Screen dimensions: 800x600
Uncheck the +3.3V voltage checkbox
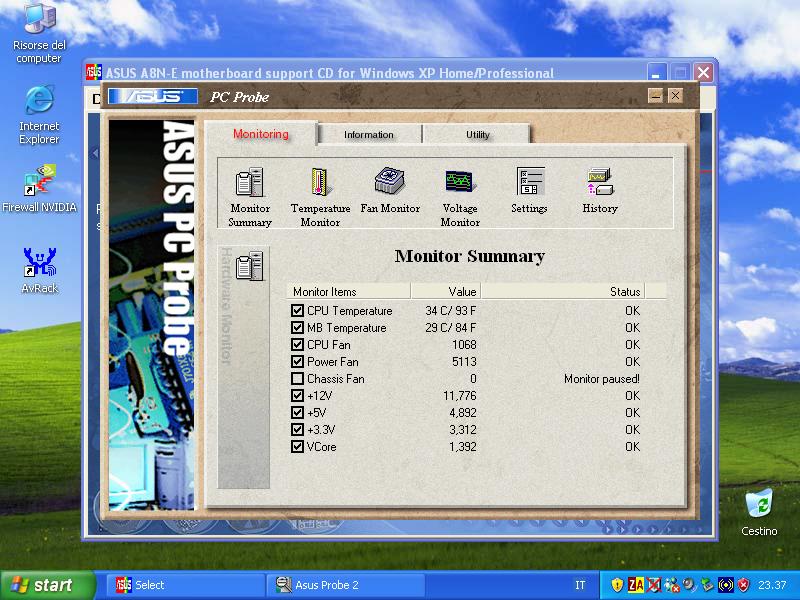point(297,430)
